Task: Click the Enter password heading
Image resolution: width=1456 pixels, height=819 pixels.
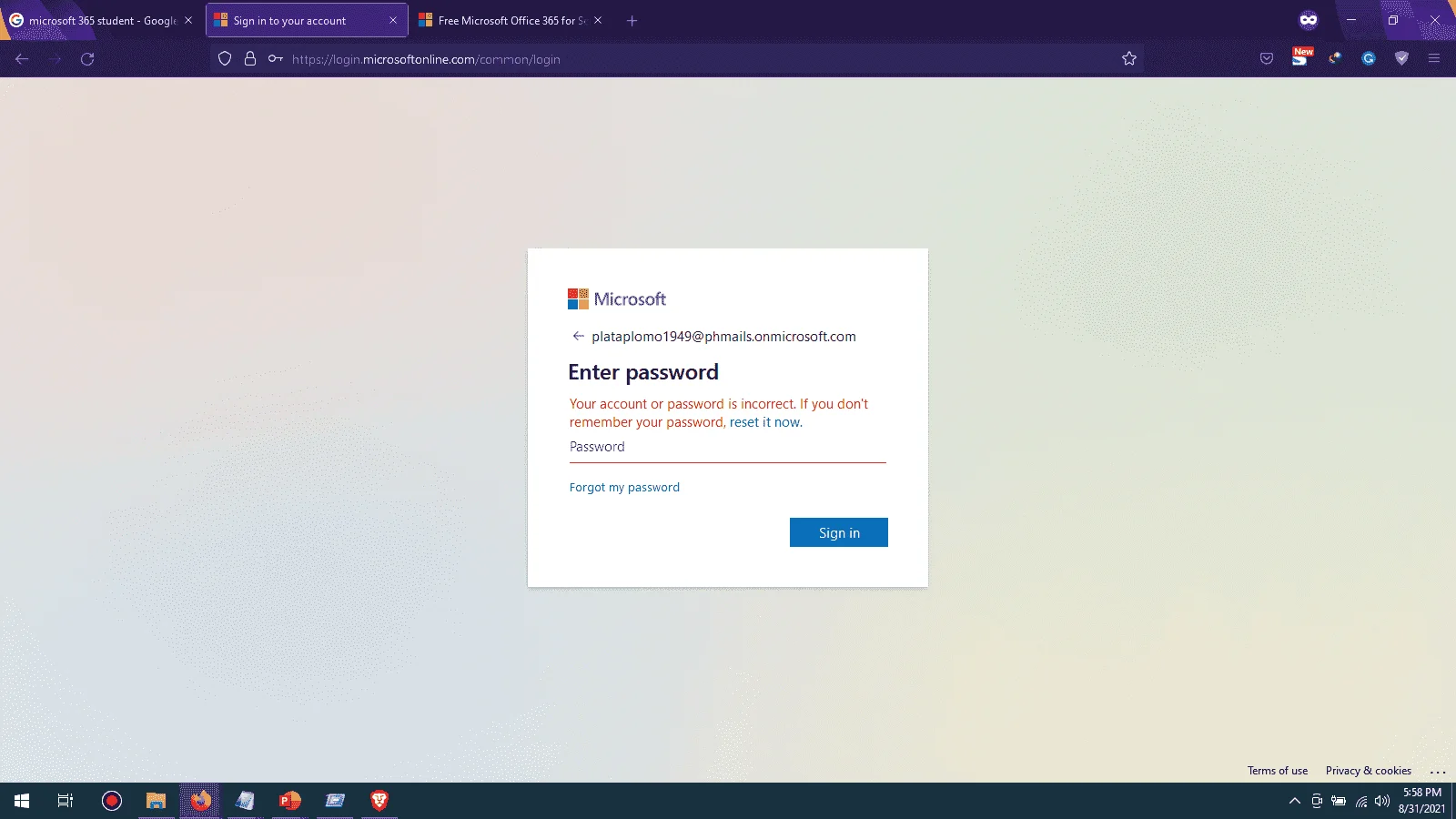Action: coord(643,372)
